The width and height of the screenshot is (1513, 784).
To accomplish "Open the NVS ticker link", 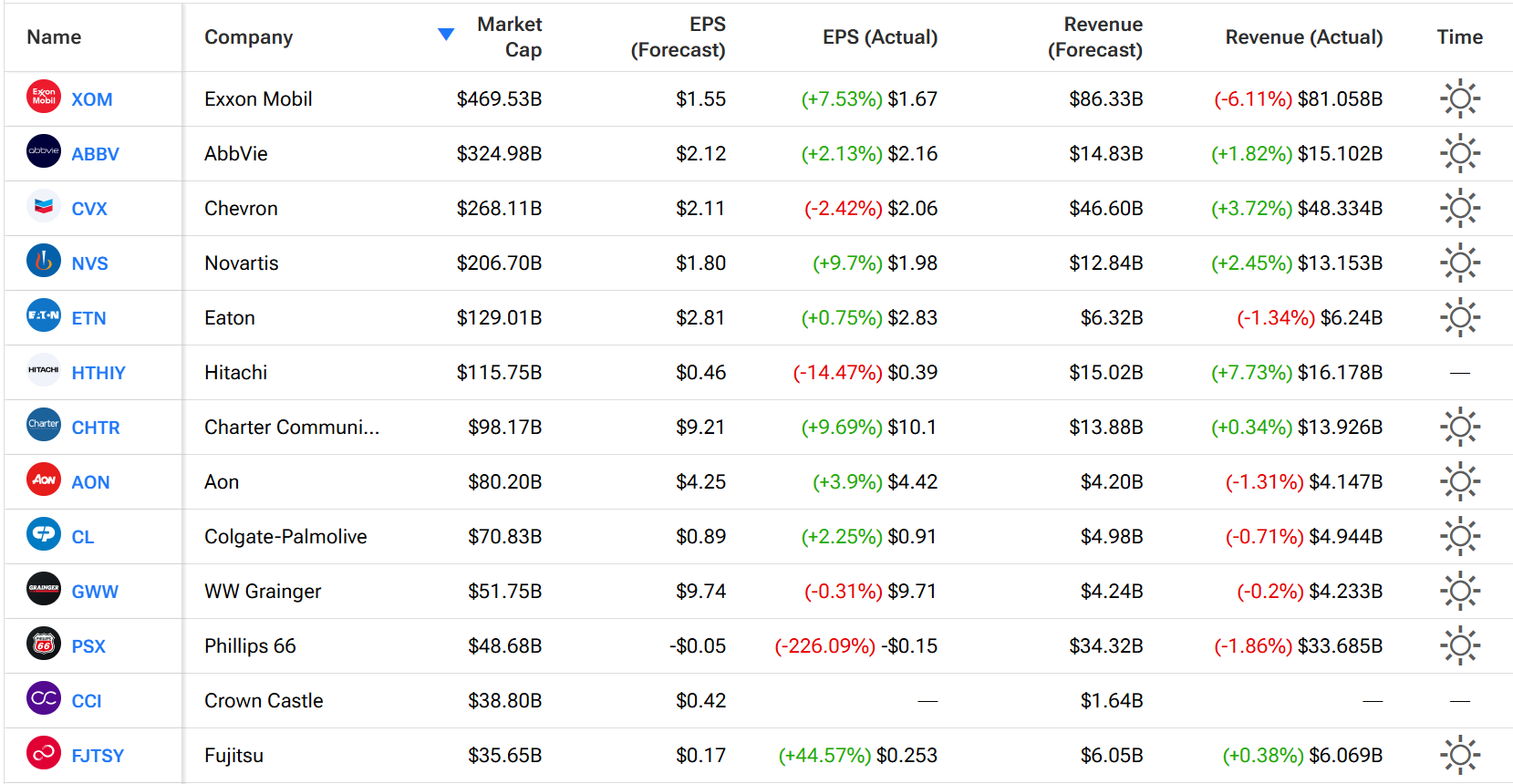I will pos(90,263).
